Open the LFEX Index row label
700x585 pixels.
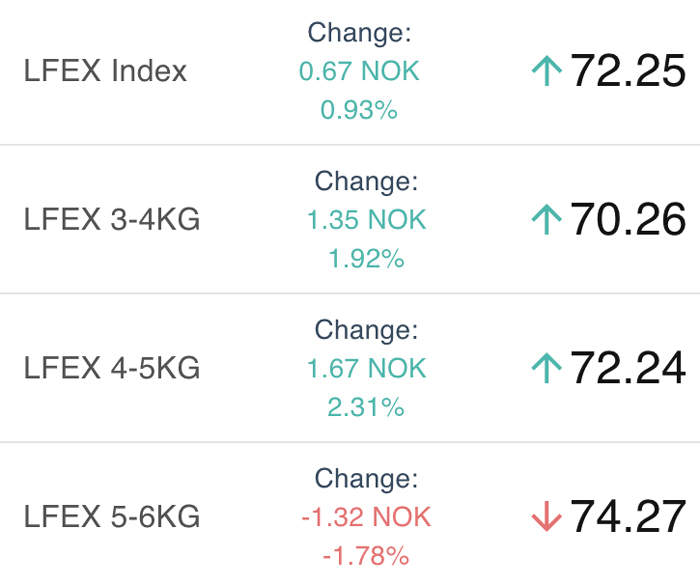click(105, 71)
